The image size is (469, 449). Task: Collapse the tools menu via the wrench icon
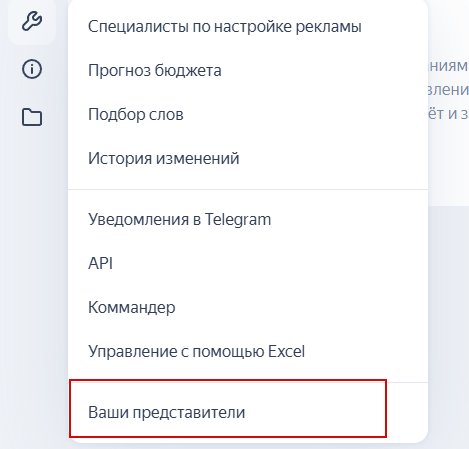pyautogui.click(x=32, y=21)
